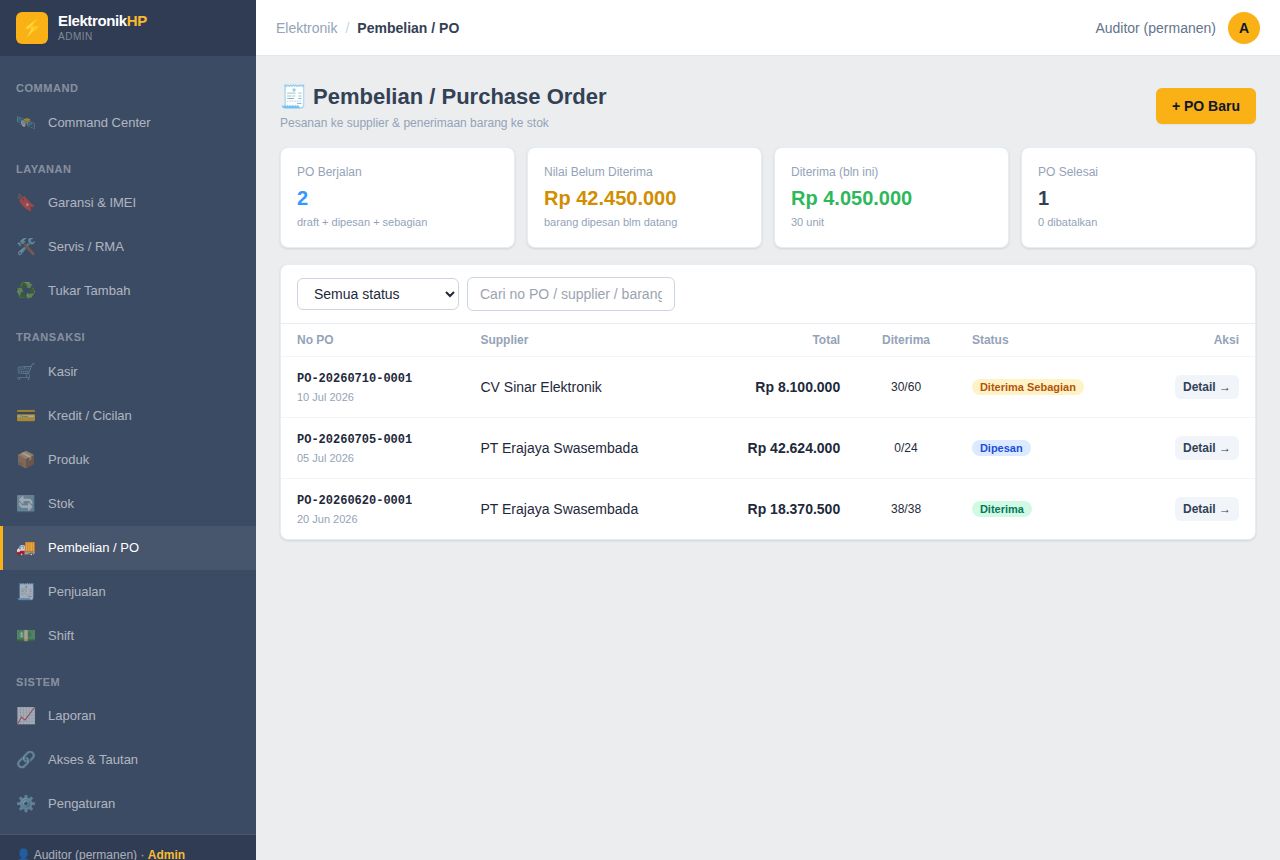
Task: Click the Kasir shopping cart icon
Action: (x=26, y=372)
